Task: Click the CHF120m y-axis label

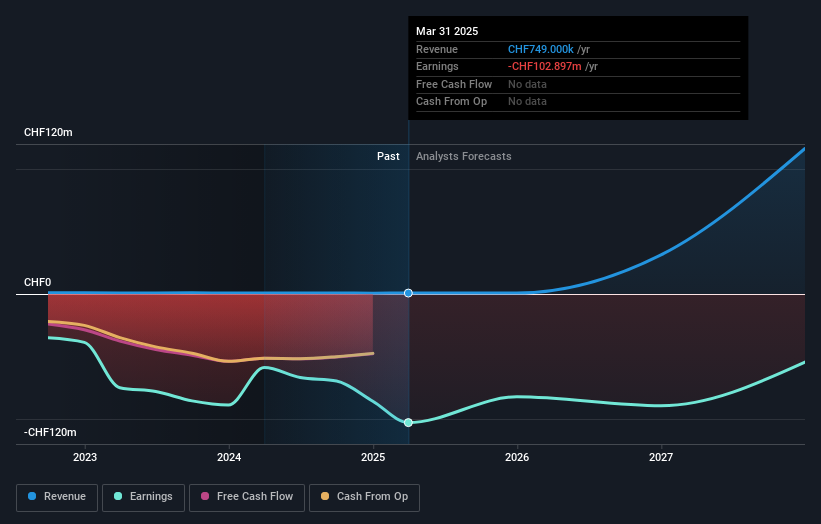Action: [48, 132]
